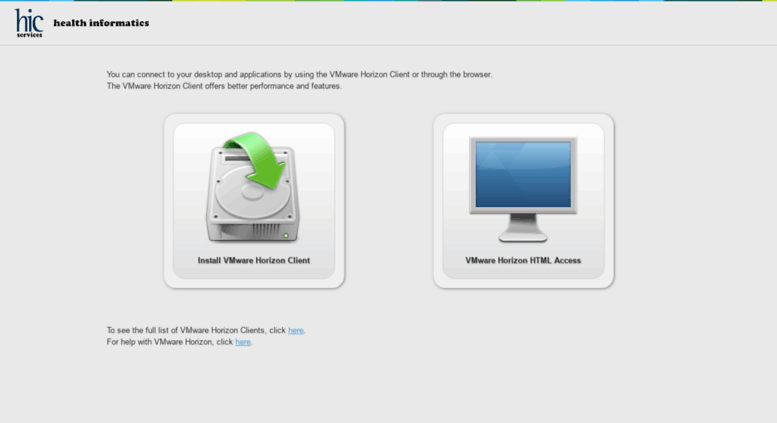The height and width of the screenshot is (423, 777).
Task: Click the 'To see the full list' text
Action: pyautogui.click(x=196, y=330)
